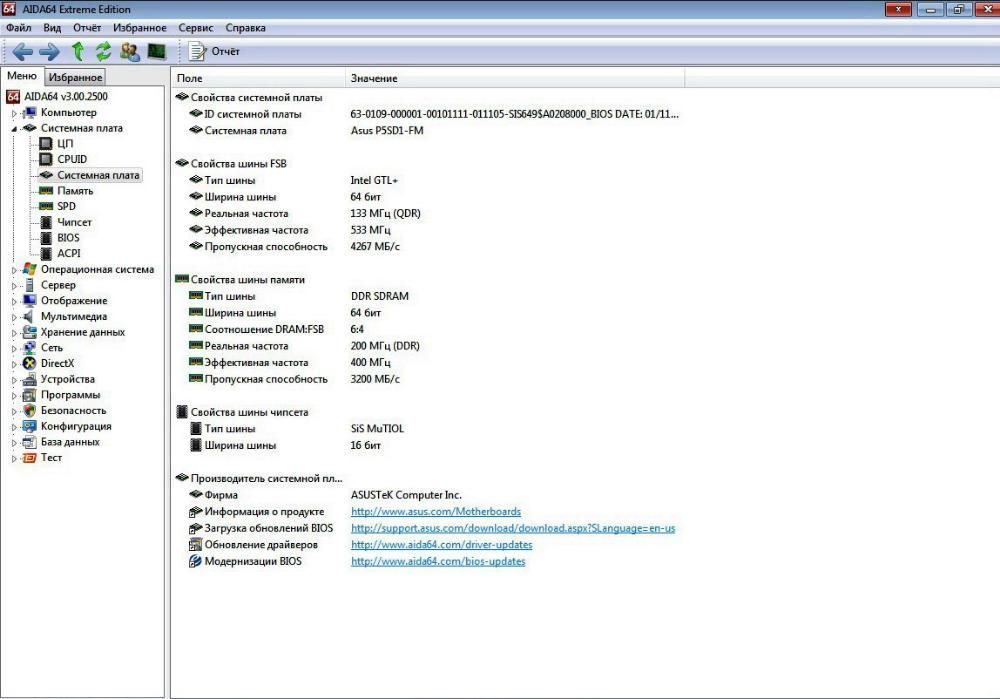The height and width of the screenshot is (699, 1000).
Task: Click the Программы icon in tree
Action: [29, 395]
